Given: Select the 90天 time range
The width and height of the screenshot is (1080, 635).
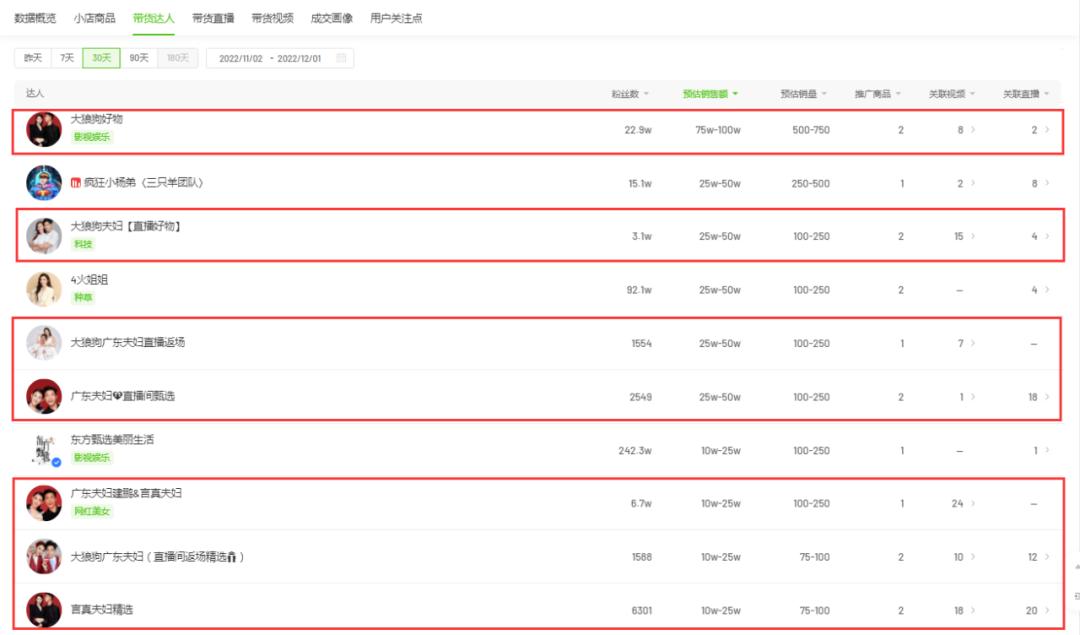Looking at the screenshot, I should pos(138,59).
